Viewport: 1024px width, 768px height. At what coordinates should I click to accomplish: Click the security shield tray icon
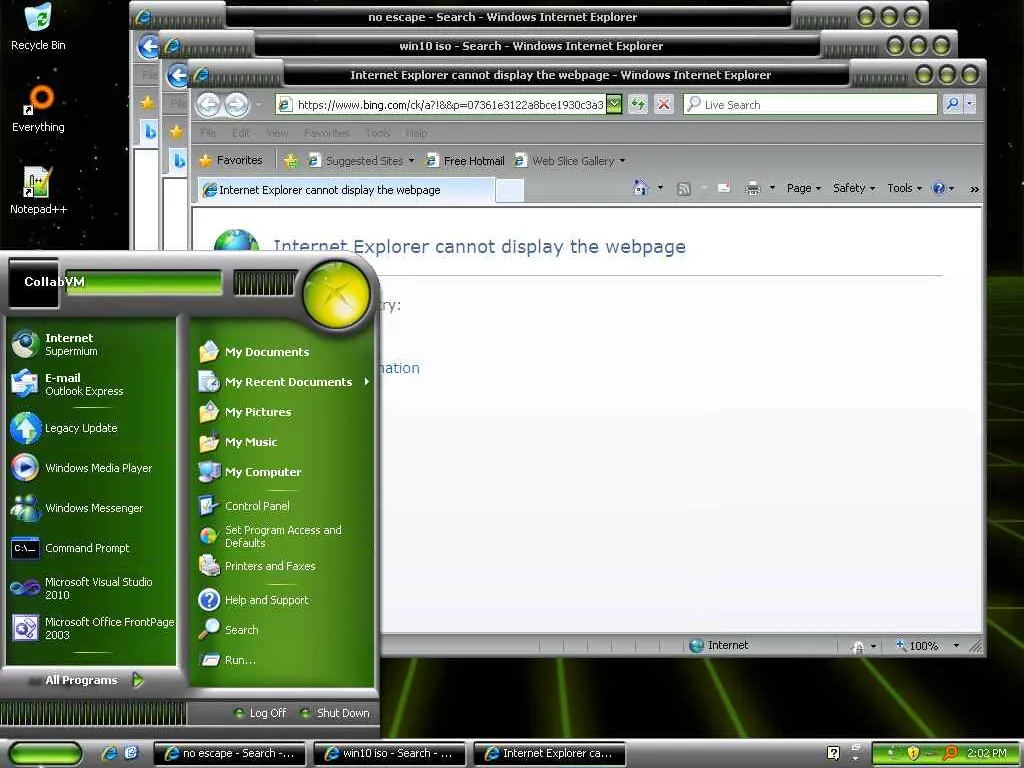(x=912, y=753)
